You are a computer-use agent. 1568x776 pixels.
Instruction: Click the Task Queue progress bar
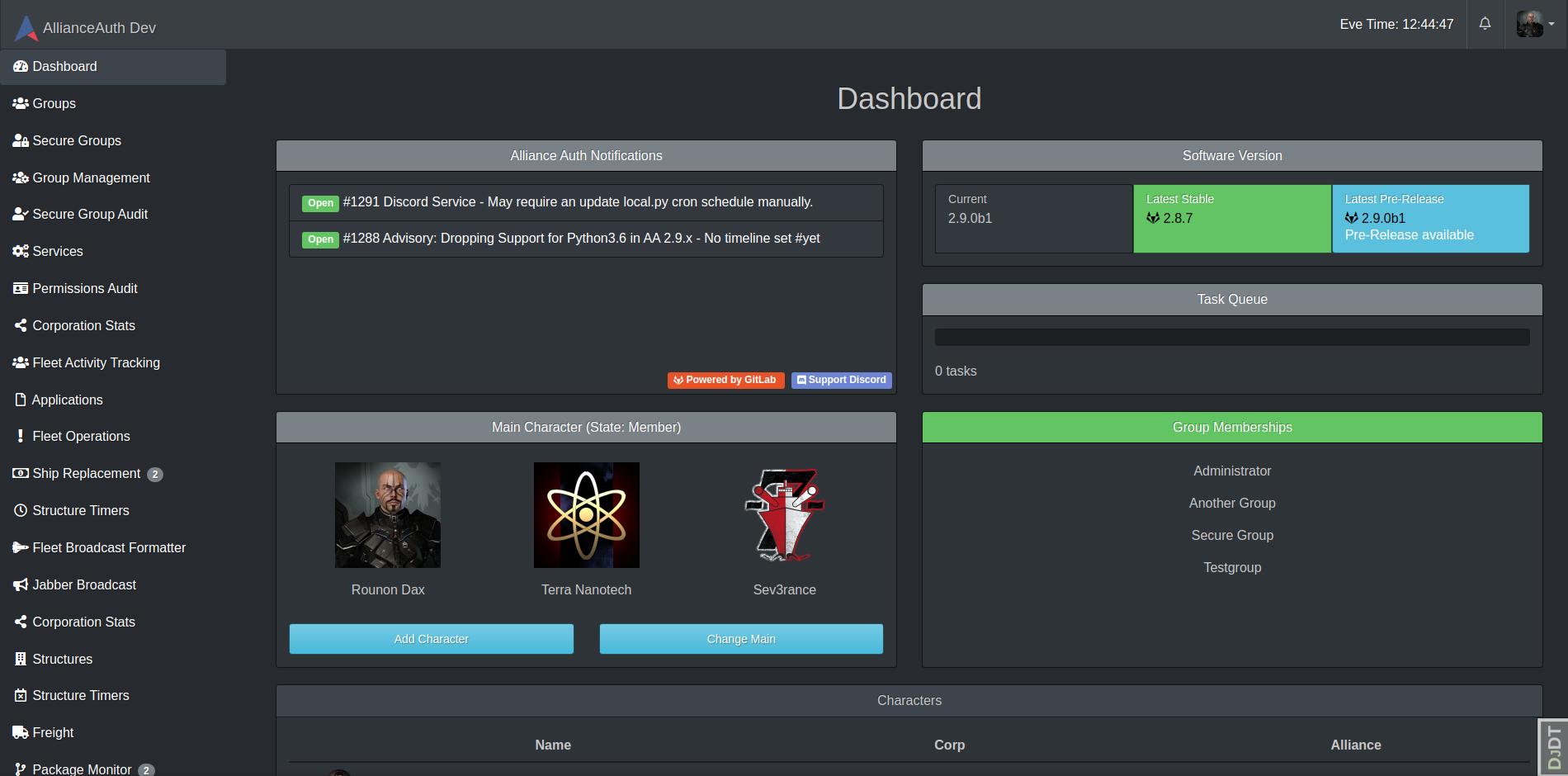click(1231, 336)
